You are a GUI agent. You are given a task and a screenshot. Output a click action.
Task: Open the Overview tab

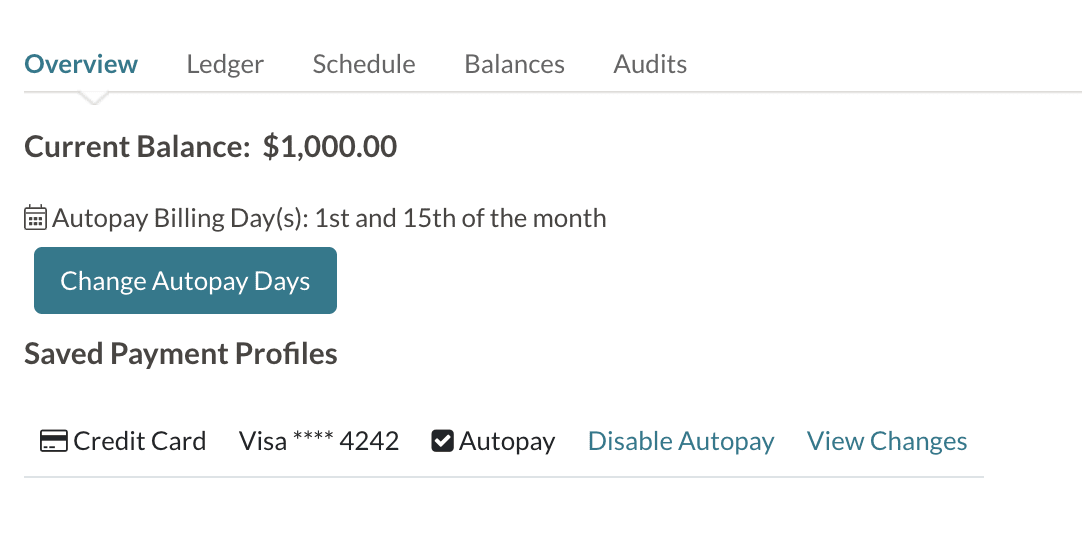point(81,64)
